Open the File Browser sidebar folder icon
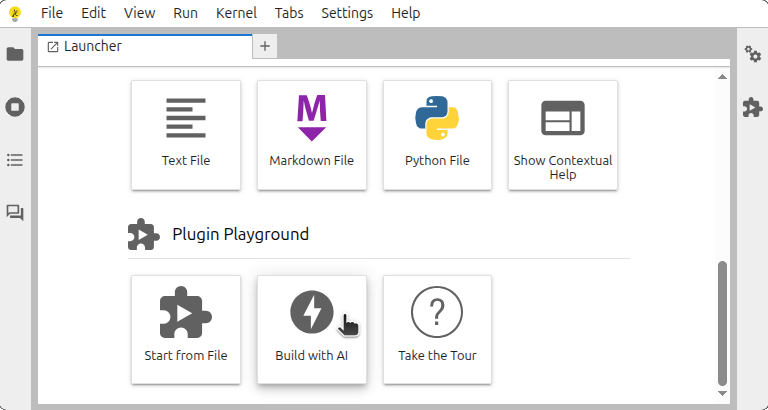Image resolution: width=768 pixels, height=410 pixels. [15, 54]
